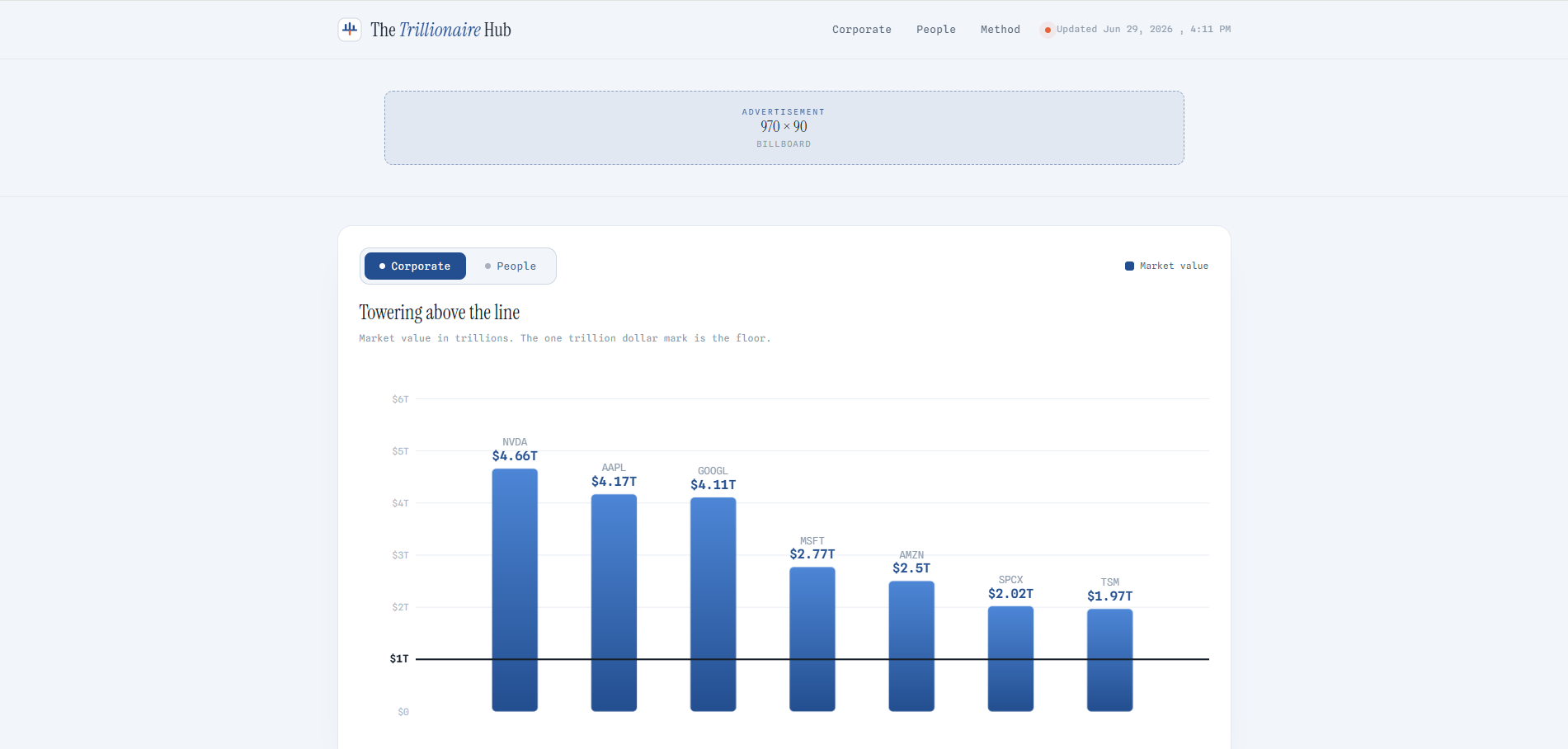Click the 970 × 90 billboard advertisement
Screen dimensions: 1568x749
click(x=784, y=128)
